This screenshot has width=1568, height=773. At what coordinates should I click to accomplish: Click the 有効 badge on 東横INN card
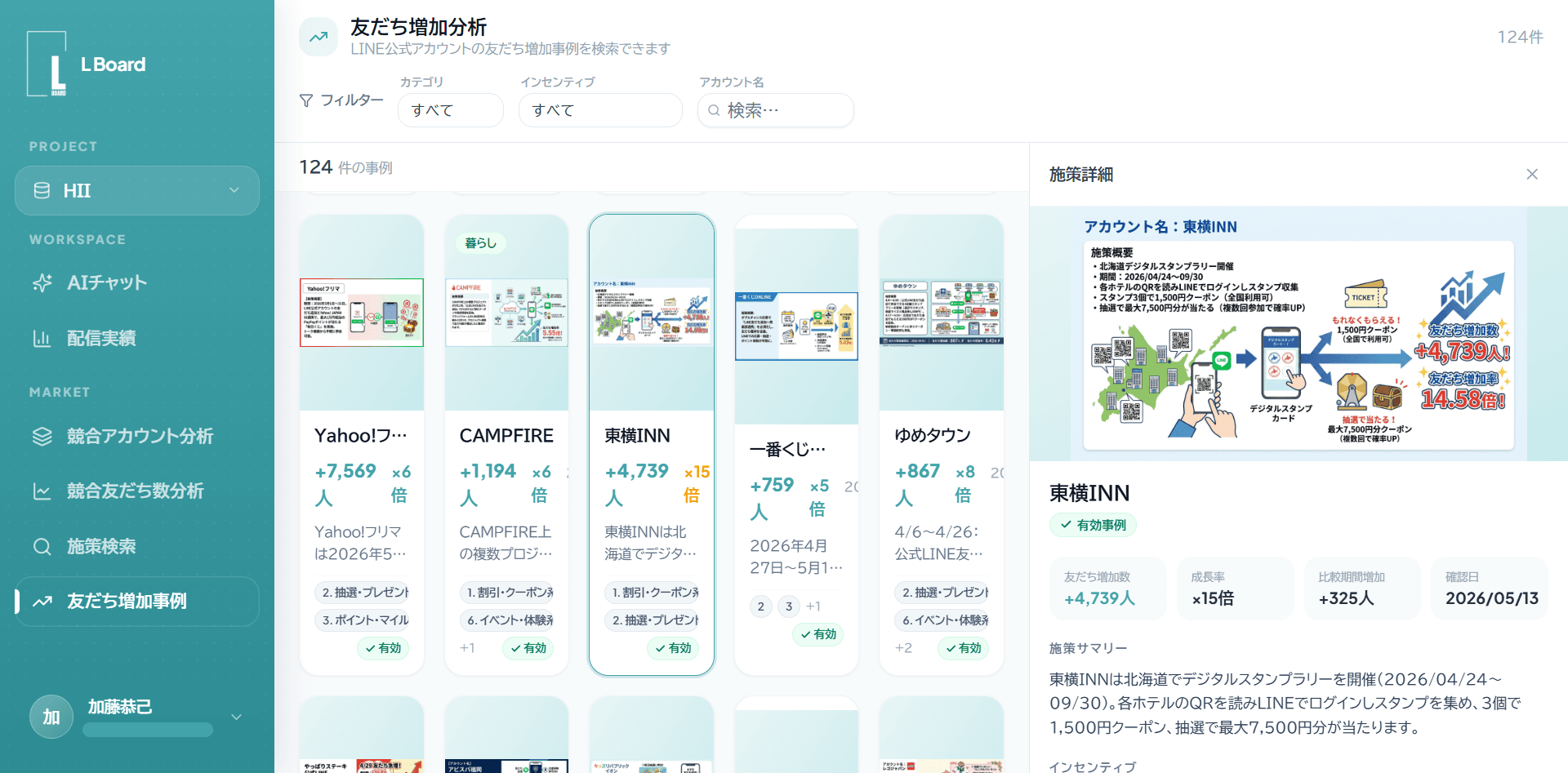tap(673, 648)
